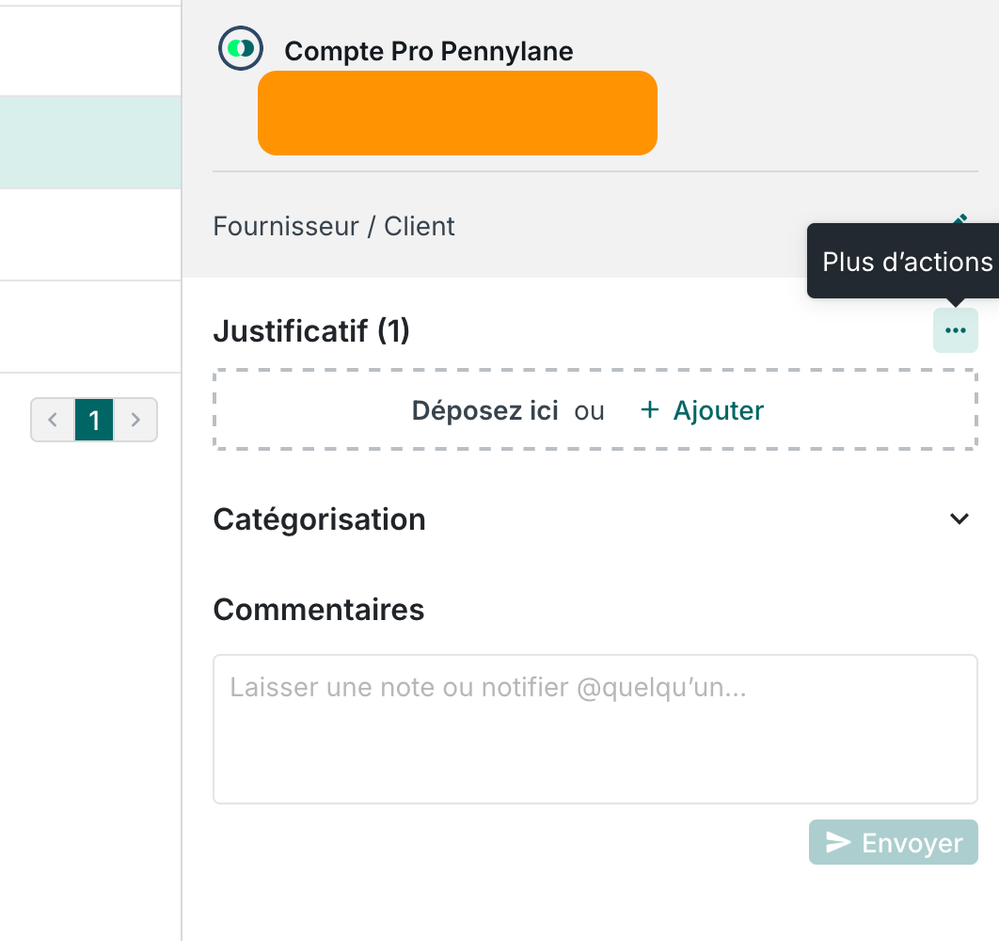This screenshot has width=999, height=941.
Task: Click the paper plane send icon
Action: click(837, 843)
